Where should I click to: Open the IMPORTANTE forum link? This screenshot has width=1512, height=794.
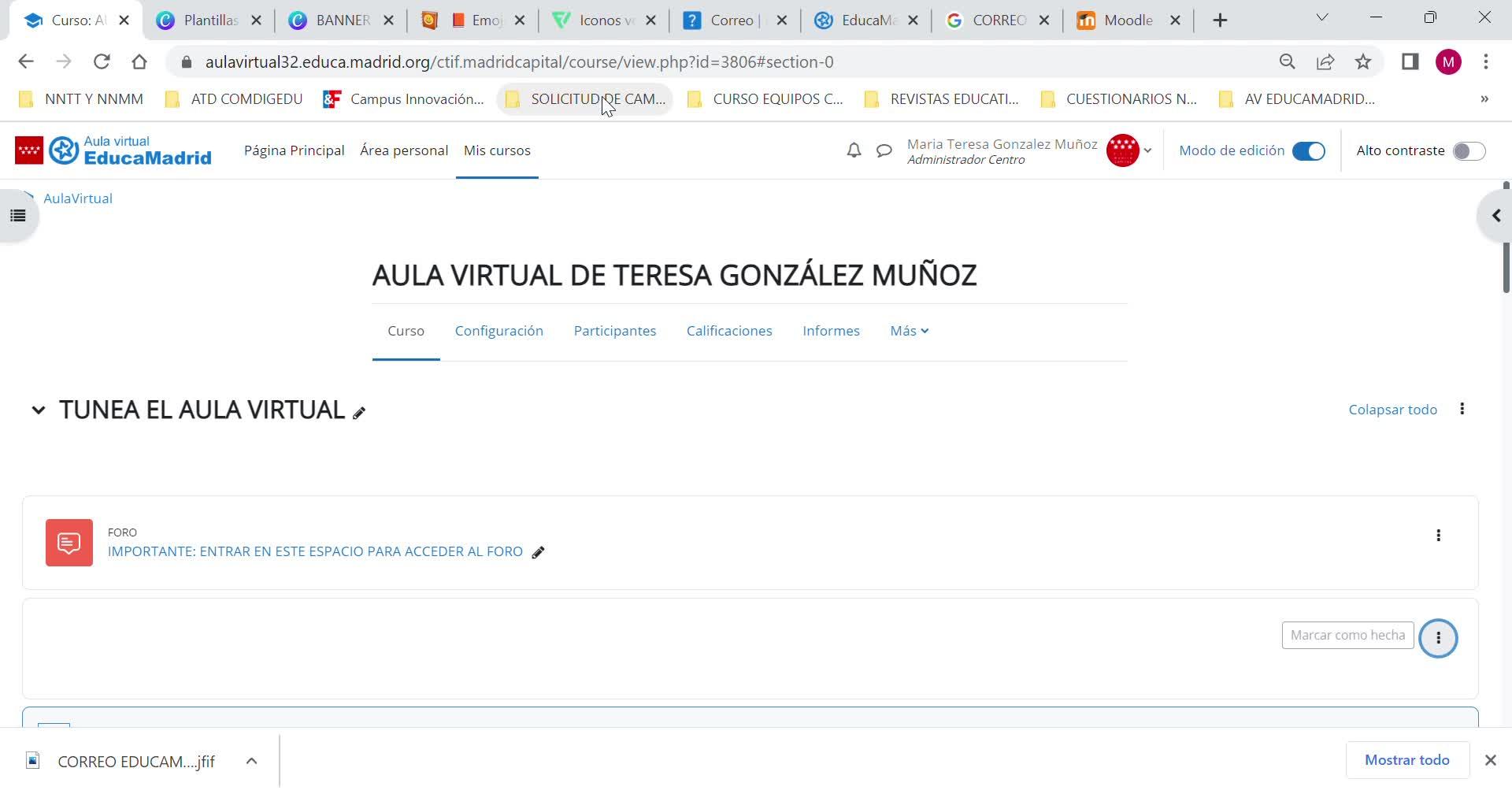[x=315, y=551]
